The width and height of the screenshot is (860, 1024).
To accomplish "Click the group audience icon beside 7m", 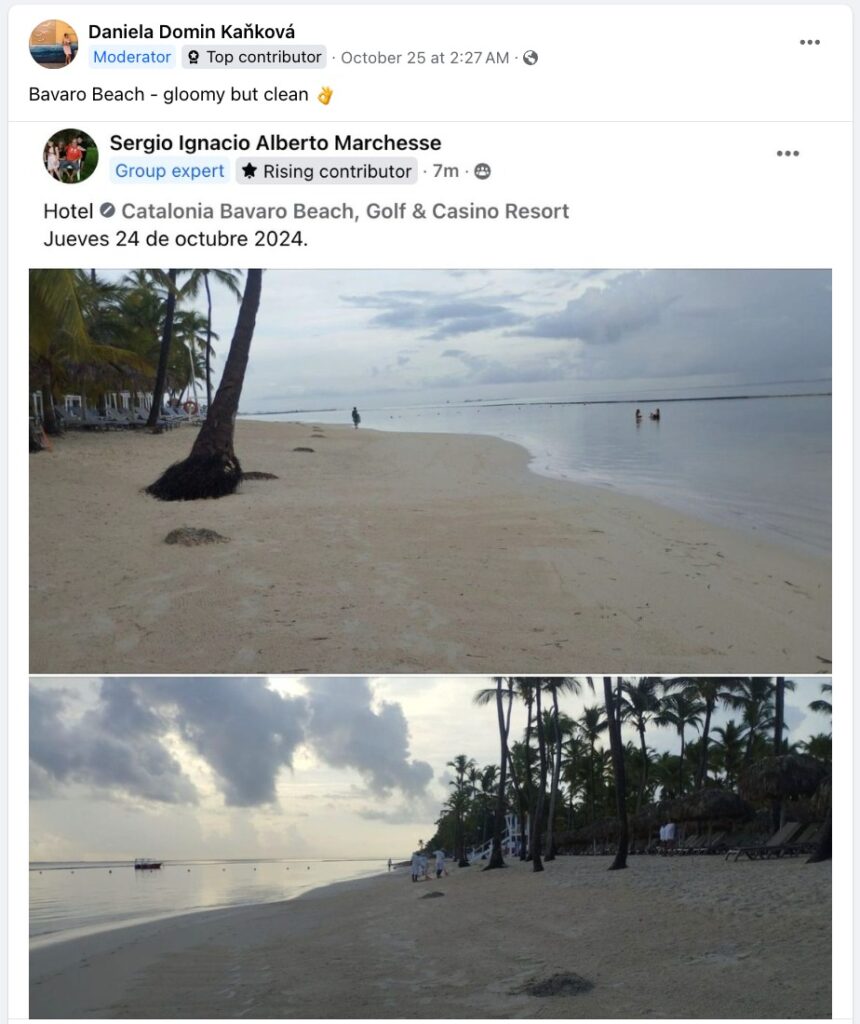I will [x=482, y=171].
